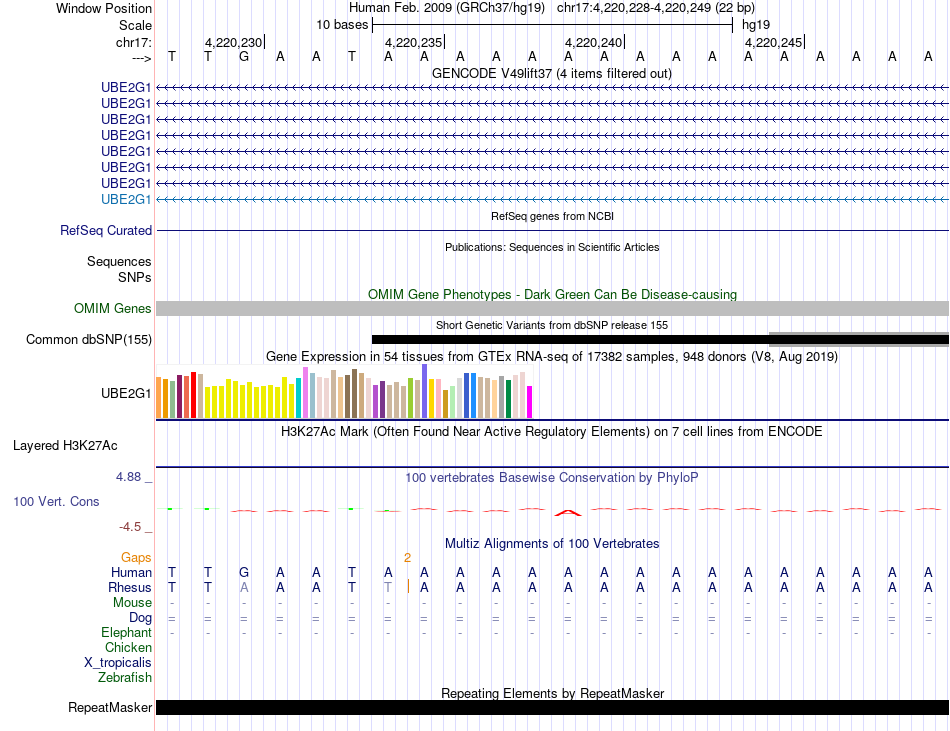Click the Scale track label
The width and height of the screenshot is (950, 731).
pos(135,25)
